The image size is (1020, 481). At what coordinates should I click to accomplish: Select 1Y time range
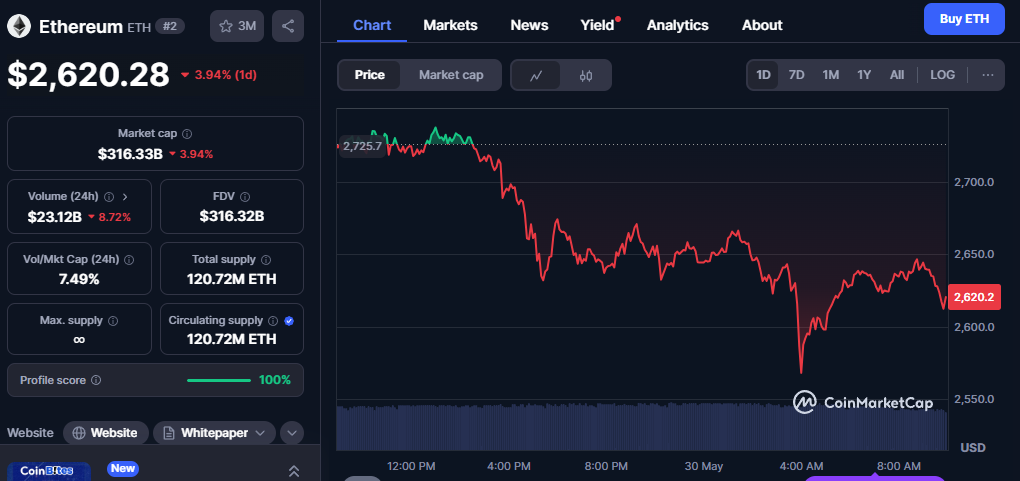864,75
